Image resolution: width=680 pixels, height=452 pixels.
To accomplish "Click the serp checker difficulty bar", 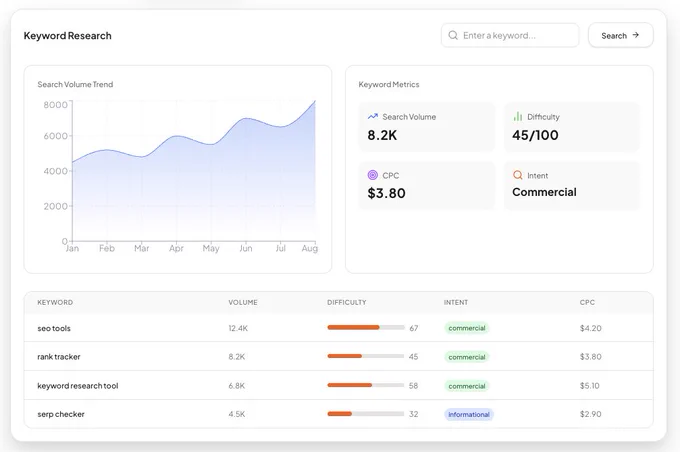I will tap(366, 414).
